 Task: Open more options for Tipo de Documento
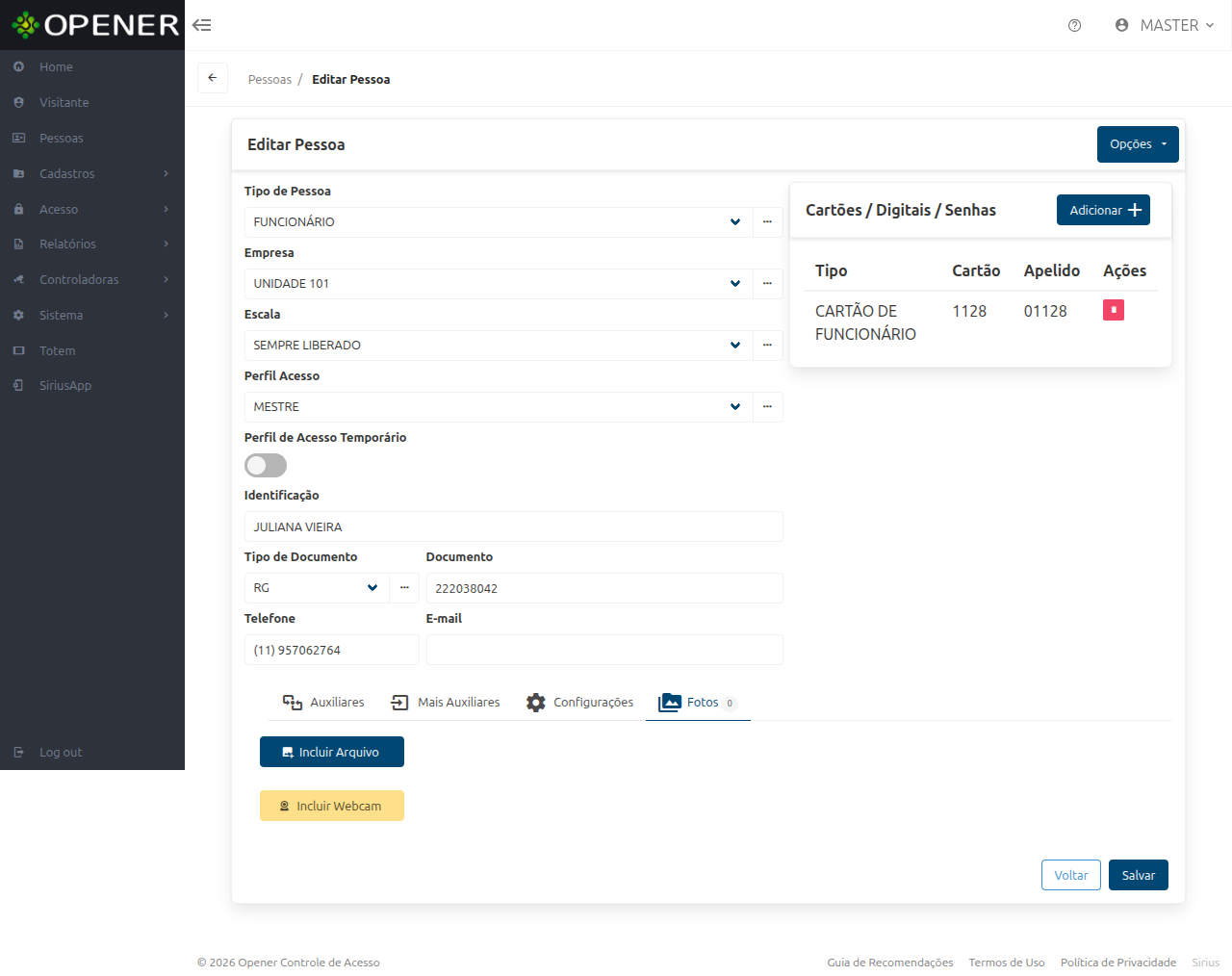tap(404, 588)
